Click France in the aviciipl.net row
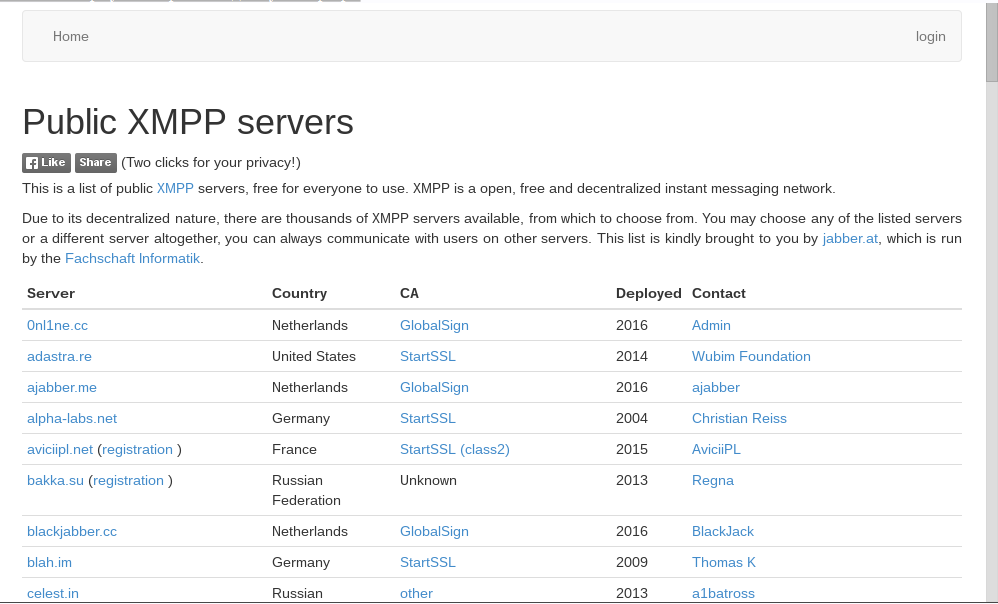998x604 pixels. [294, 449]
